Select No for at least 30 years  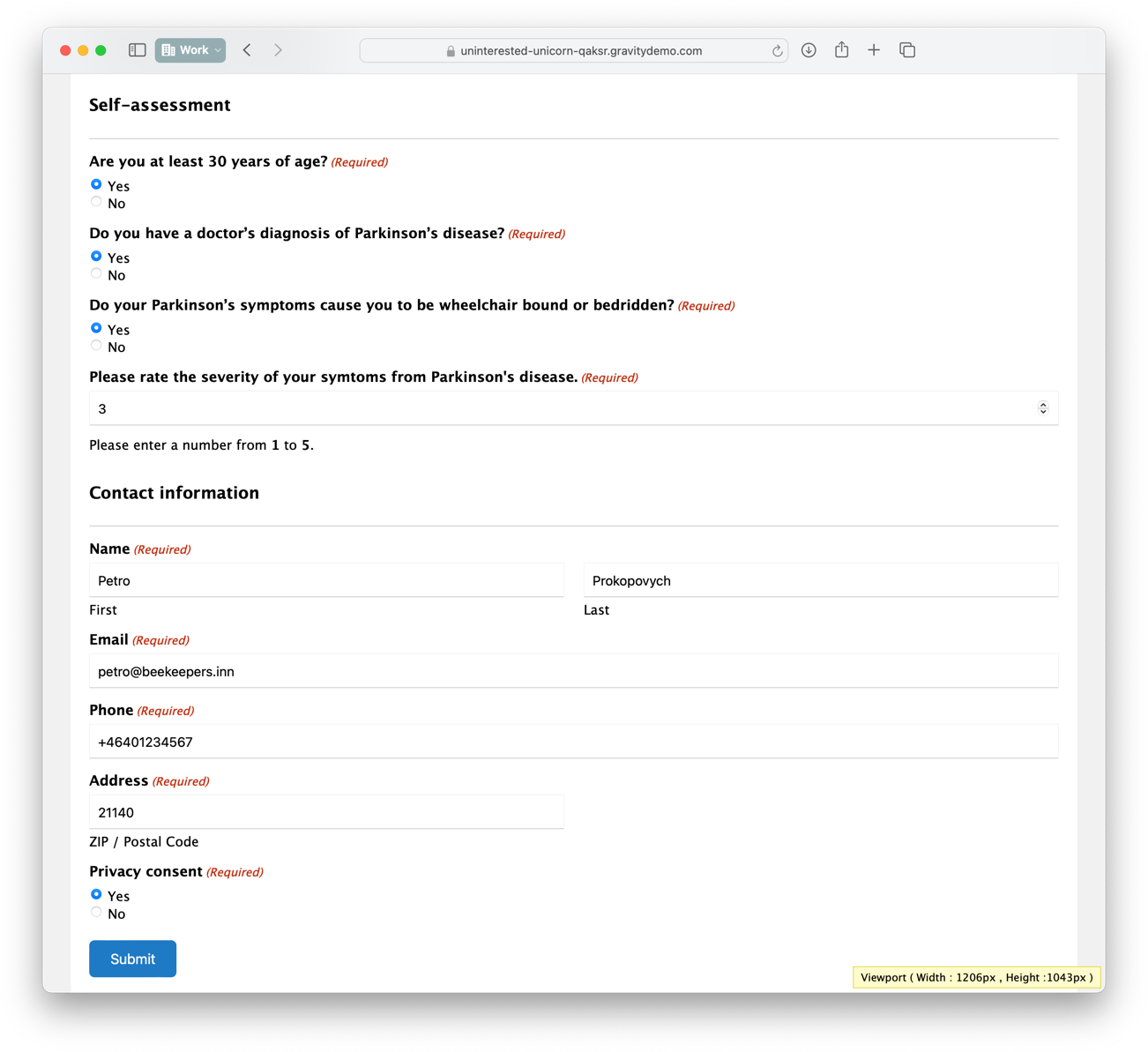coord(96,203)
